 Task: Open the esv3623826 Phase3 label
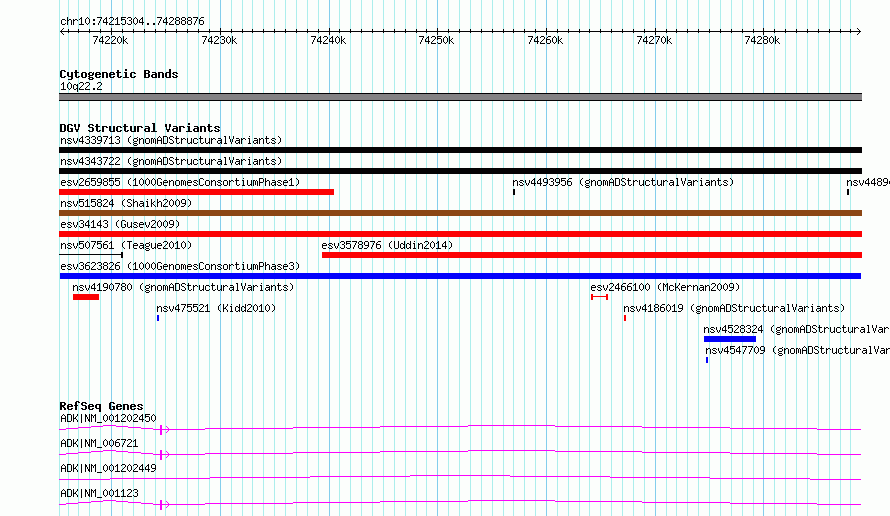tap(180, 266)
